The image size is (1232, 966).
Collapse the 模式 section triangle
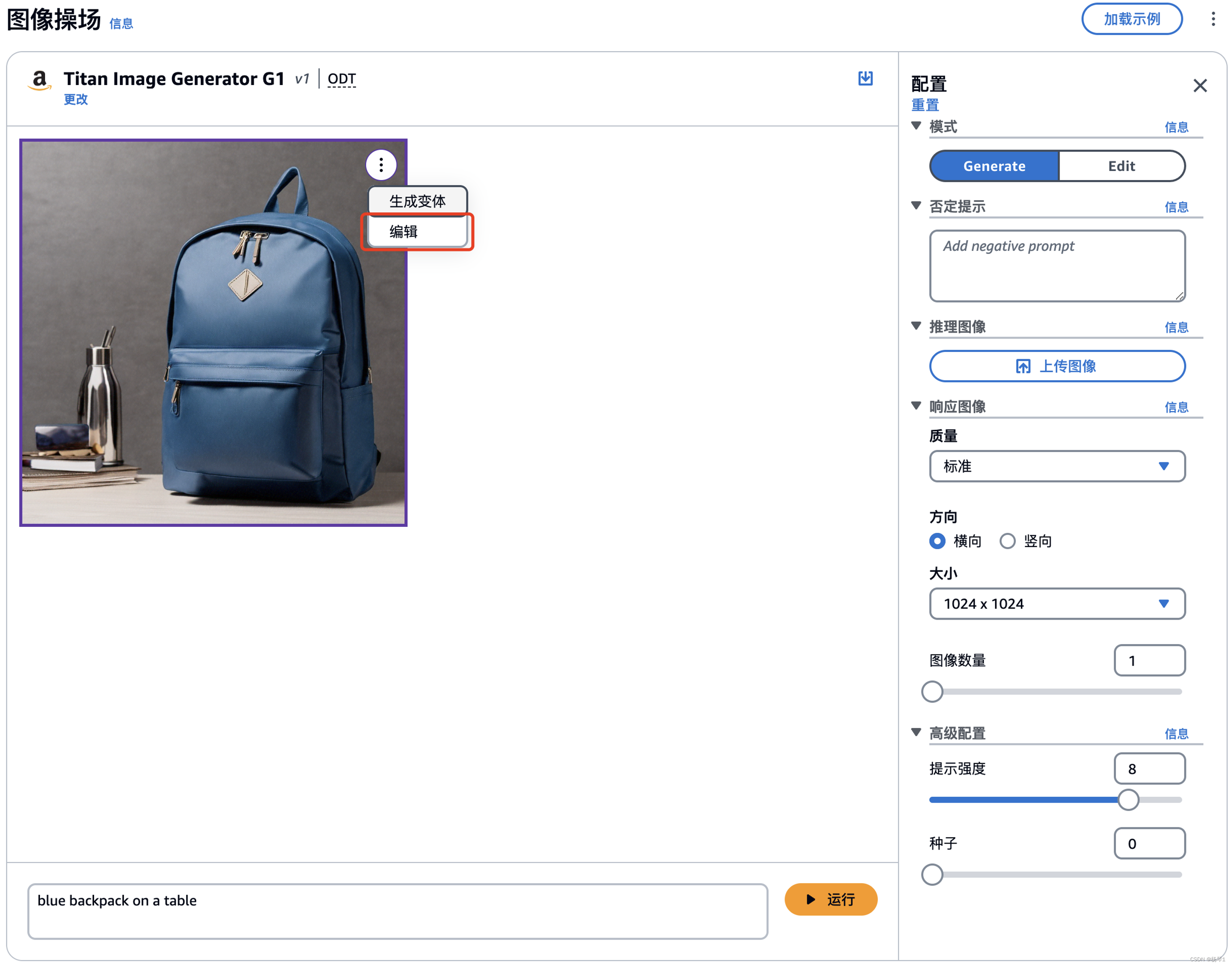916,125
